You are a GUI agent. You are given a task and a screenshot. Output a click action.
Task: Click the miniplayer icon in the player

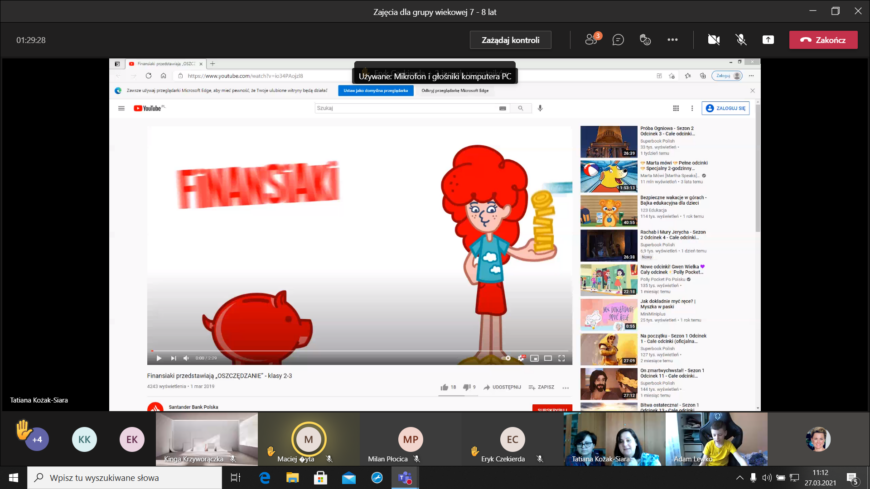tap(534, 358)
